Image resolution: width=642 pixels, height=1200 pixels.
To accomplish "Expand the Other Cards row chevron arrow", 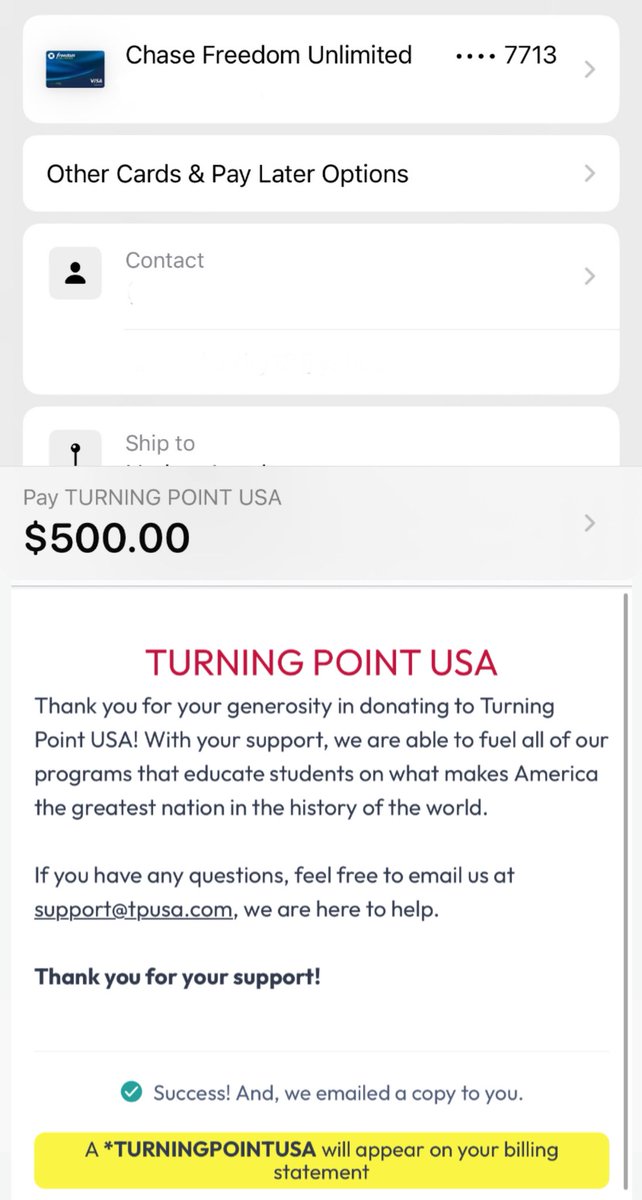I will tap(590, 173).
